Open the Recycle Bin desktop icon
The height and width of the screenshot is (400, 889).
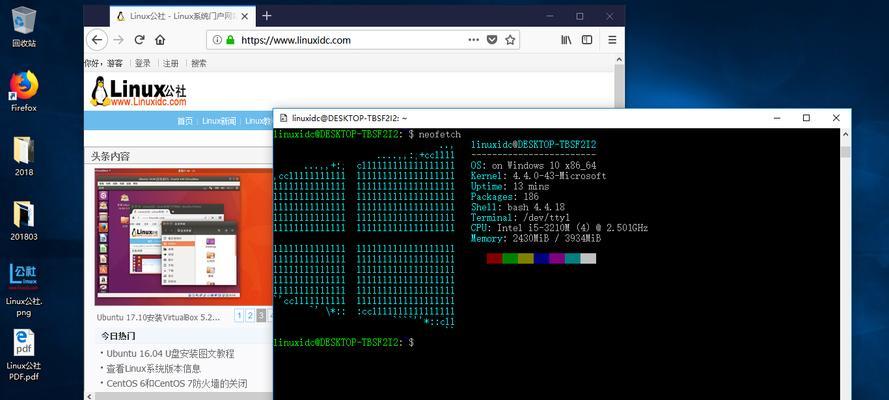(24, 26)
